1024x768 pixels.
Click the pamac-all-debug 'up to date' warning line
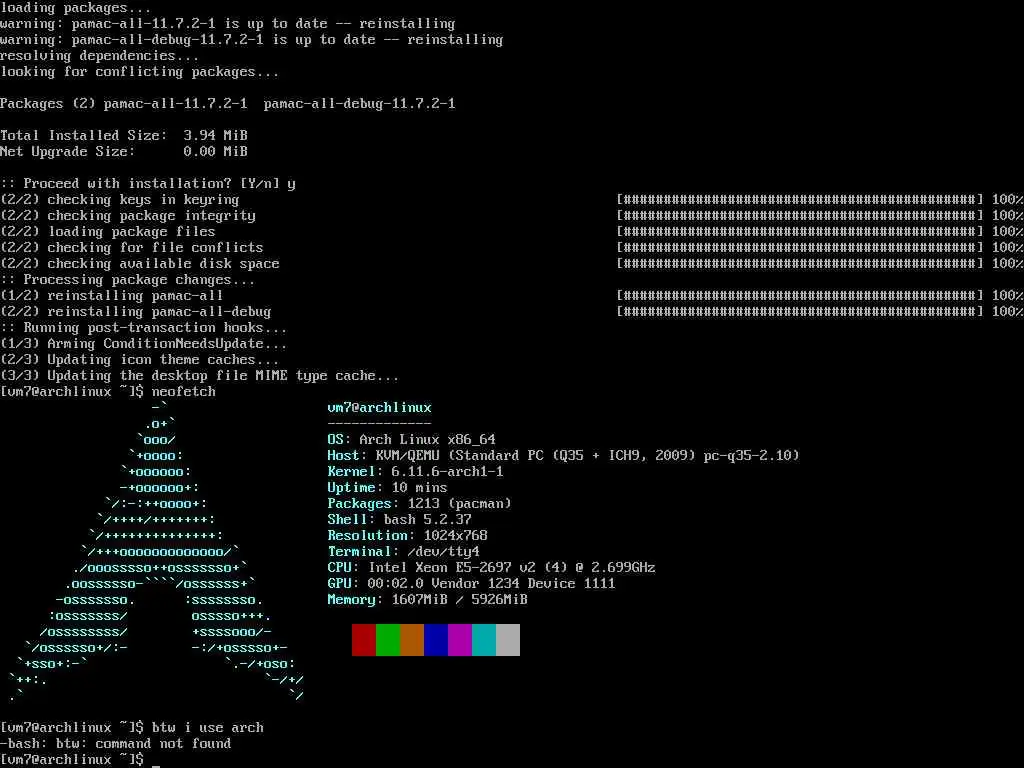tap(252, 40)
